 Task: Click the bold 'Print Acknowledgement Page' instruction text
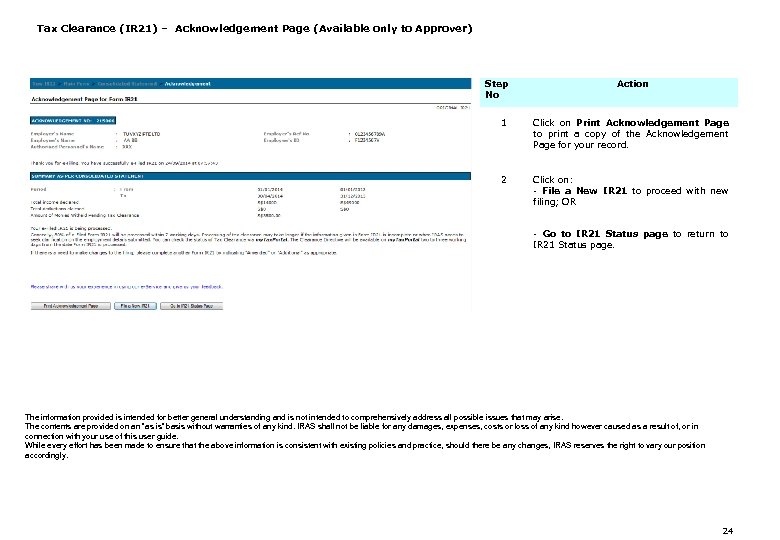653,123
